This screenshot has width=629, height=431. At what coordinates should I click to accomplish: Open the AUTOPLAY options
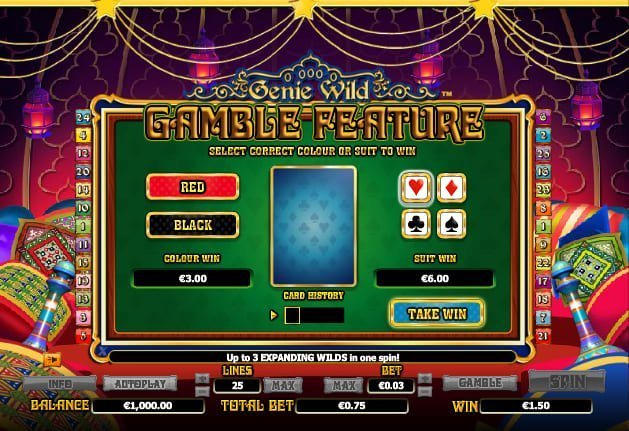140,384
